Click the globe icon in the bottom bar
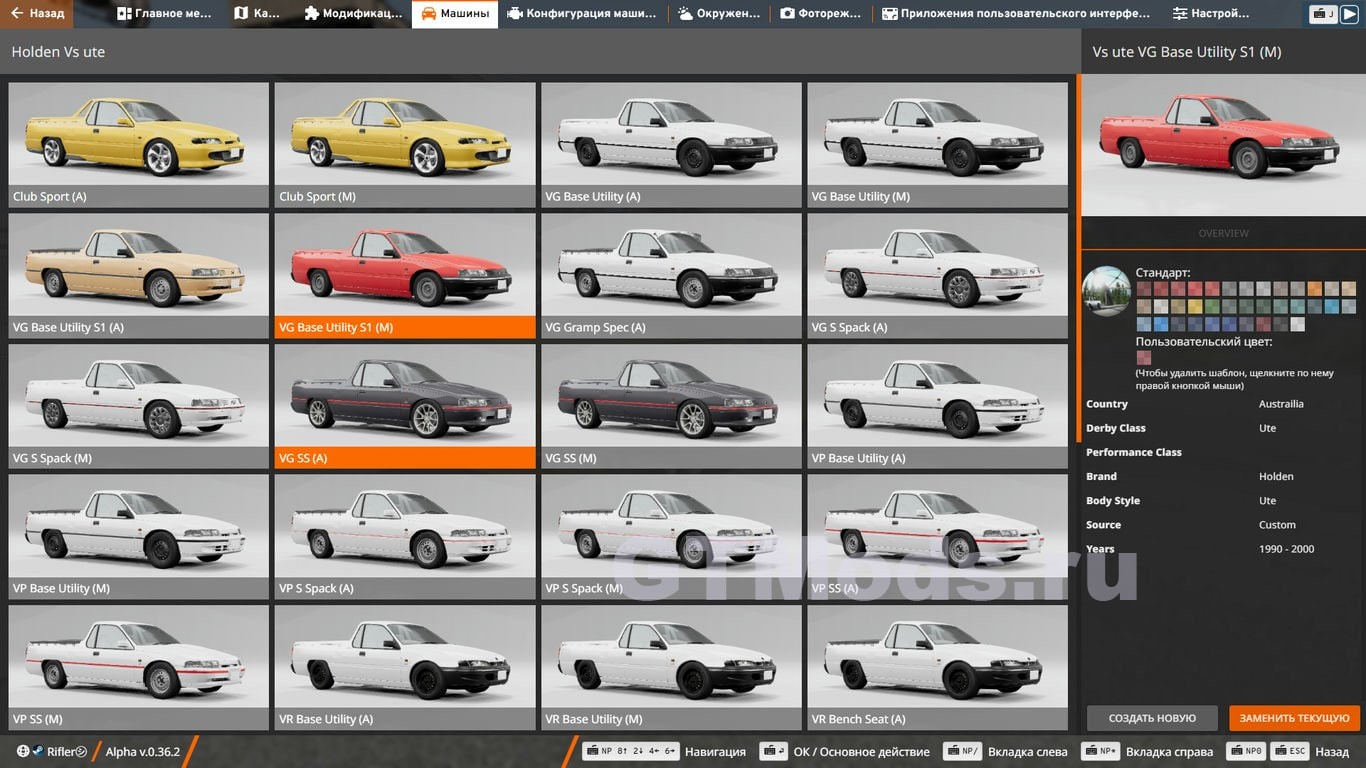 click(22, 751)
